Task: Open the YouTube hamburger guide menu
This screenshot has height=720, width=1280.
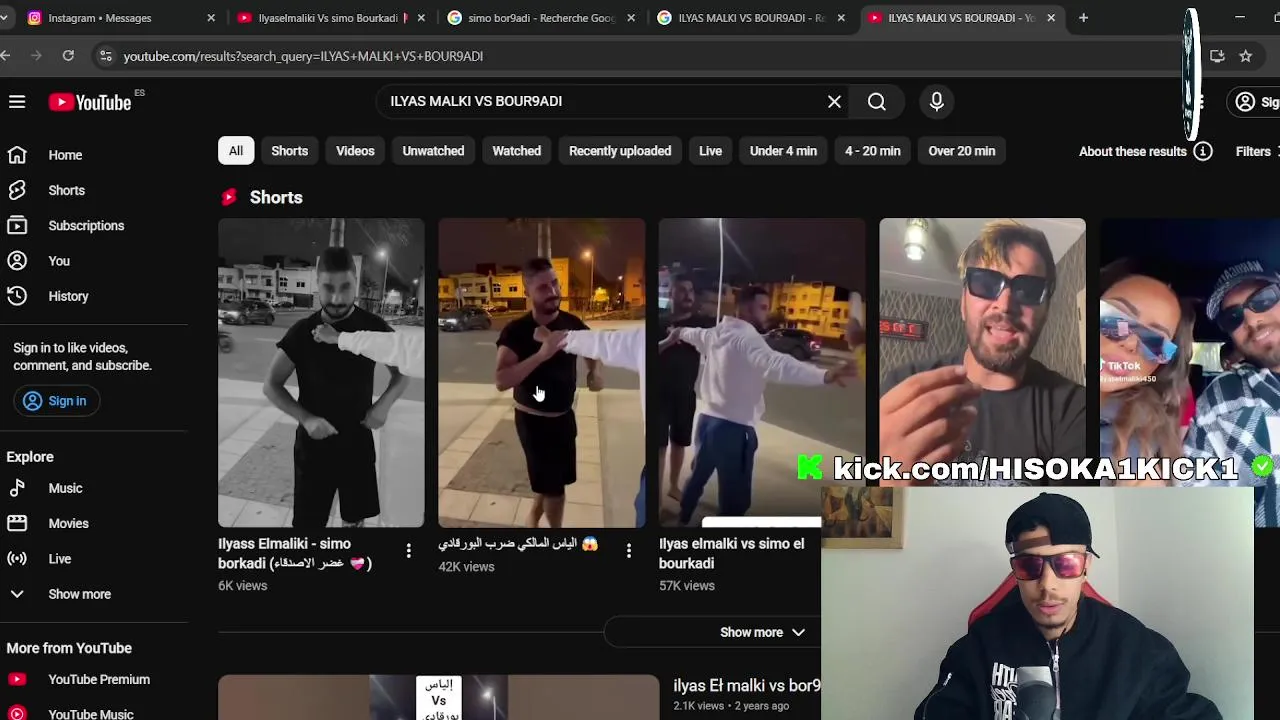Action: 17,102
